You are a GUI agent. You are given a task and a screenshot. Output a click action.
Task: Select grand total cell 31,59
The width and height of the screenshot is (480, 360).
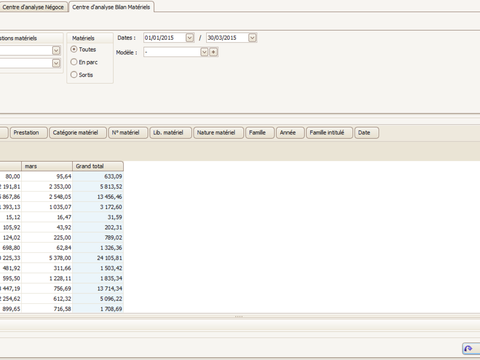pyautogui.click(x=98, y=217)
